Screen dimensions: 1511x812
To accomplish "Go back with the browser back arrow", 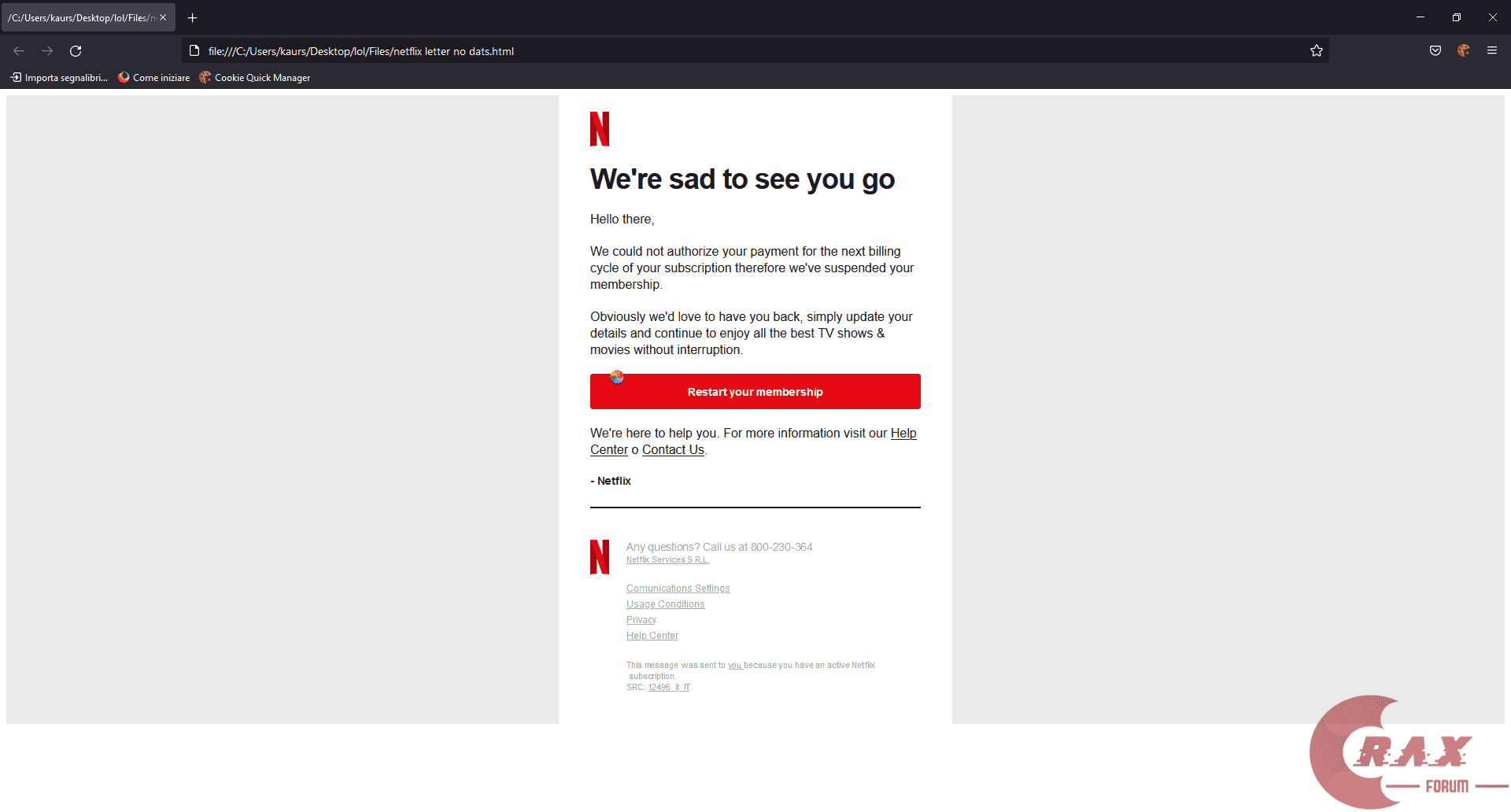I will point(19,51).
